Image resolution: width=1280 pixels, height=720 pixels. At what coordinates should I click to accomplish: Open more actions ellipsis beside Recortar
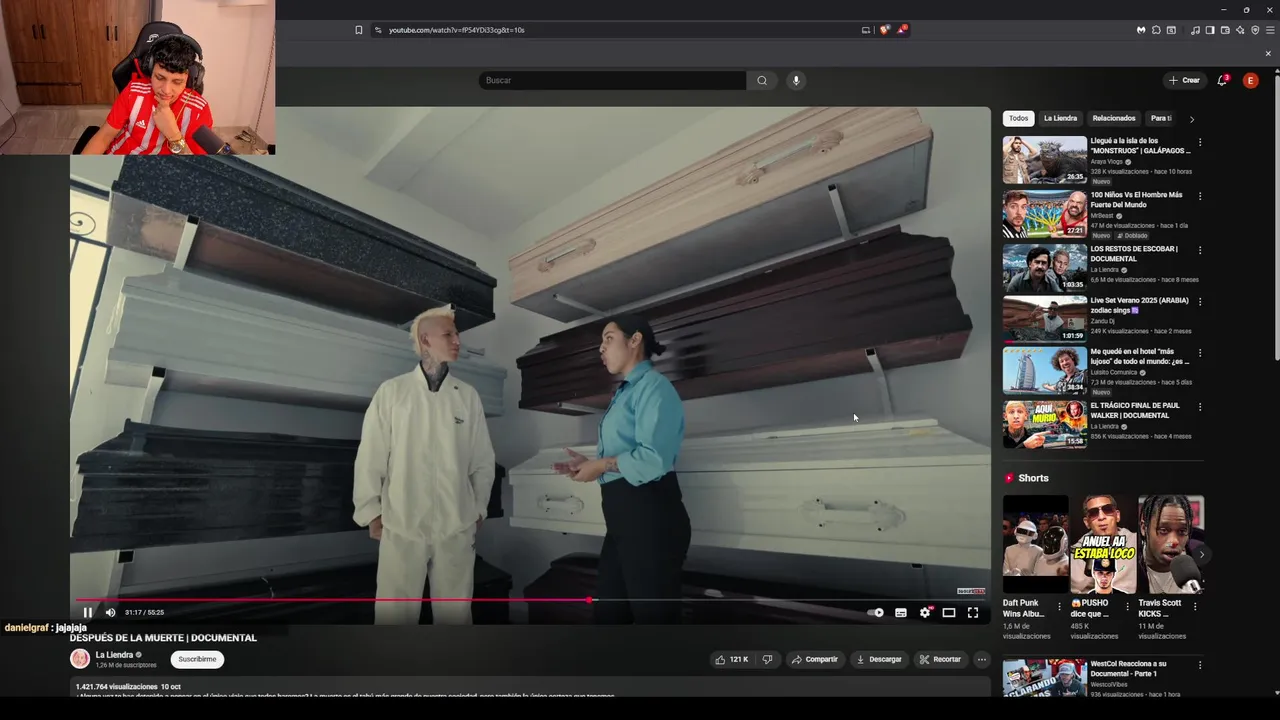coord(982,660)
